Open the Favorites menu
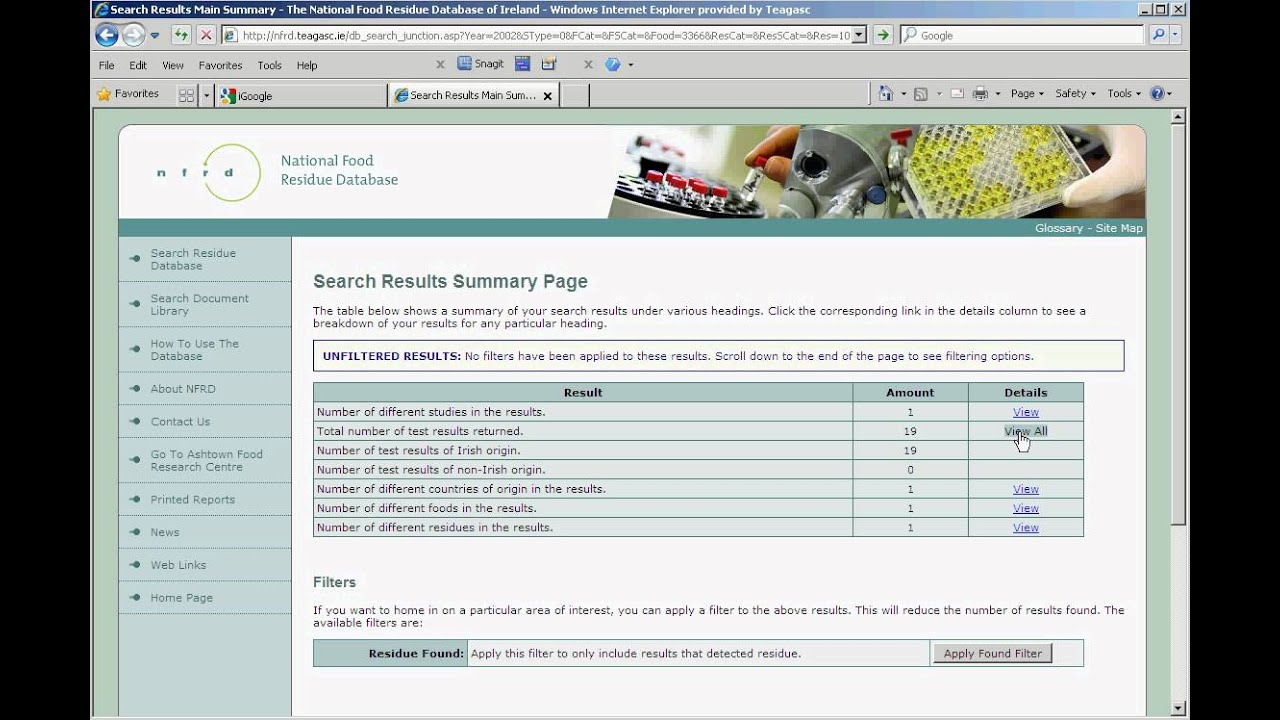This screenshot has height=720, width=1280. click(x=220, y=65)
